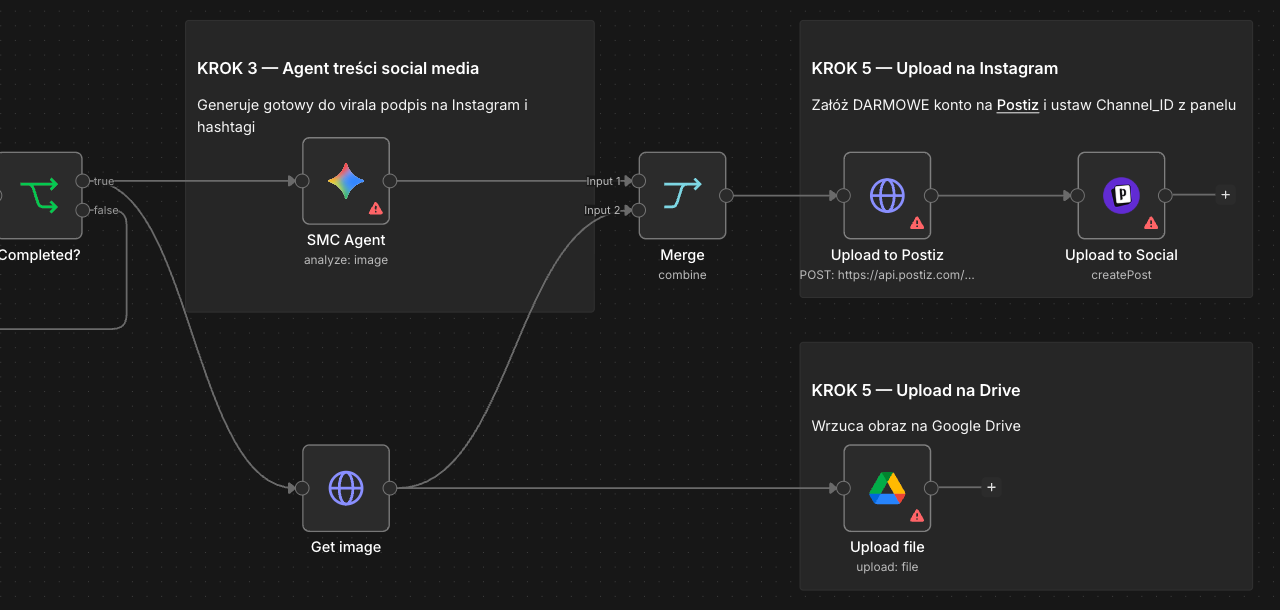Image resolution: width=1280 pixels, height=610 pixels.
Task: Select KROK 3 sticky note heading
Action: (x=338, y=68)
